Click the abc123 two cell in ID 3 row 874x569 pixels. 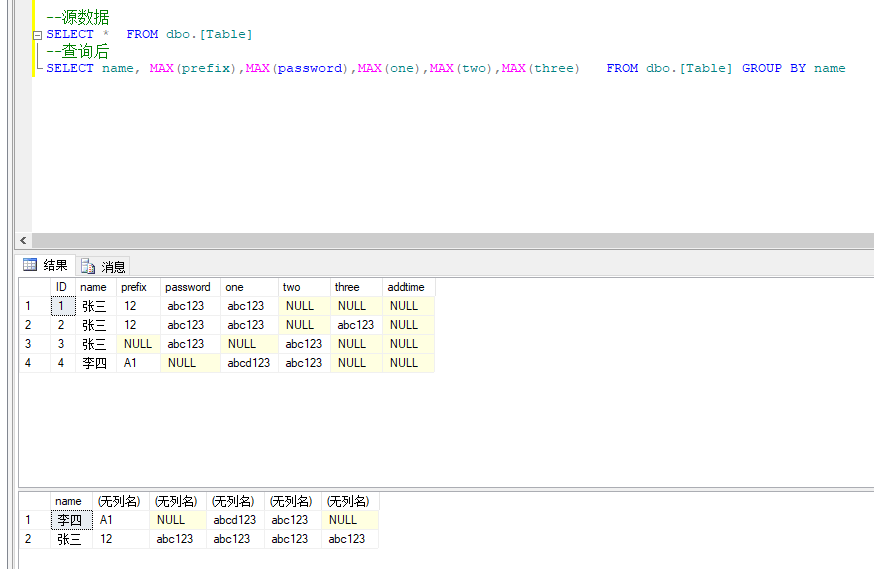304,344
